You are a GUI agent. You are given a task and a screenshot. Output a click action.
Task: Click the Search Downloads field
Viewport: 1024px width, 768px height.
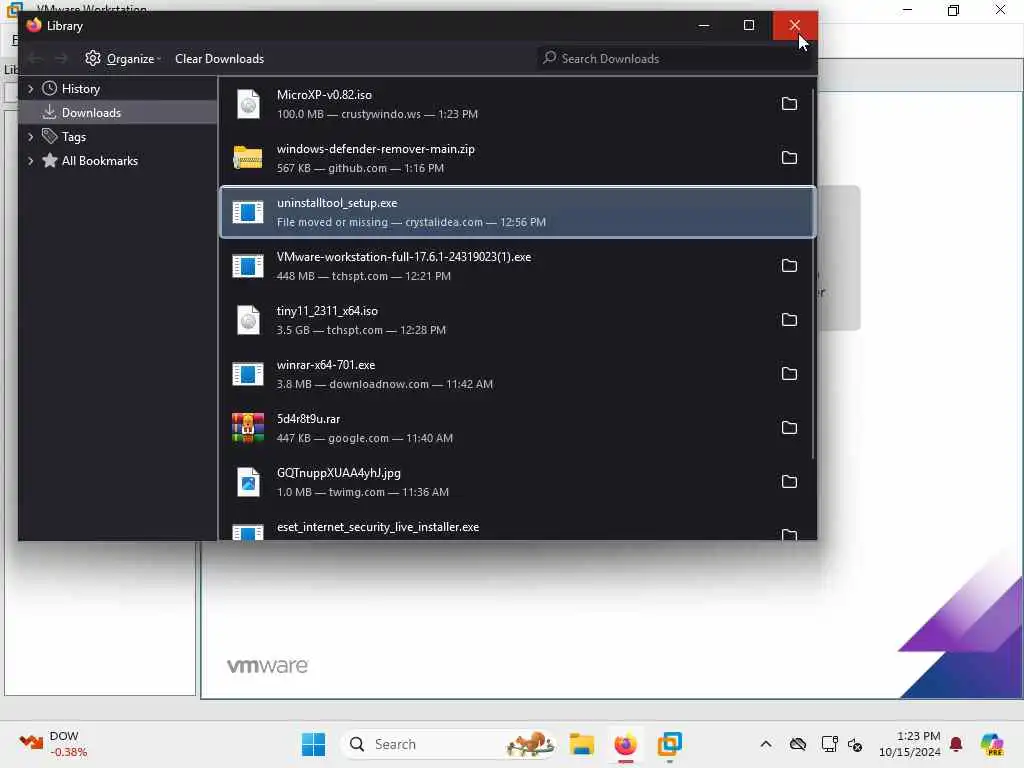[x=673, y=58]
